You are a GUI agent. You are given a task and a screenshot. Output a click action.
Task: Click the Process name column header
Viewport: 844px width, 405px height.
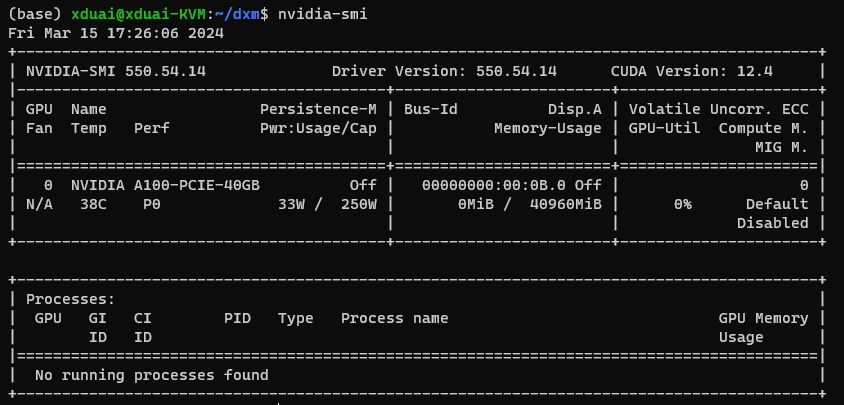[394, 318]
